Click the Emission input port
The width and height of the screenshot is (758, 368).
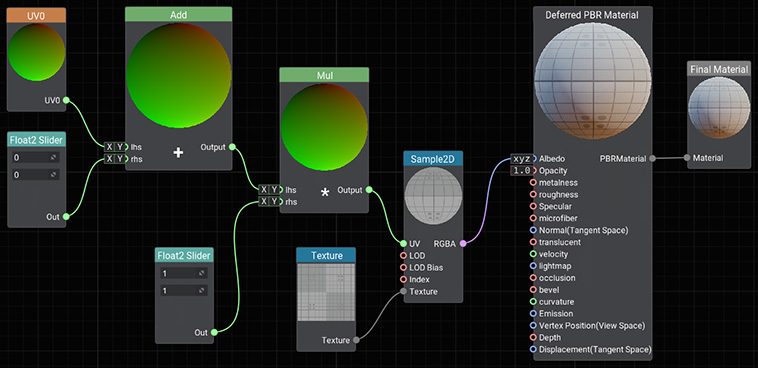[x=533, y=313]
